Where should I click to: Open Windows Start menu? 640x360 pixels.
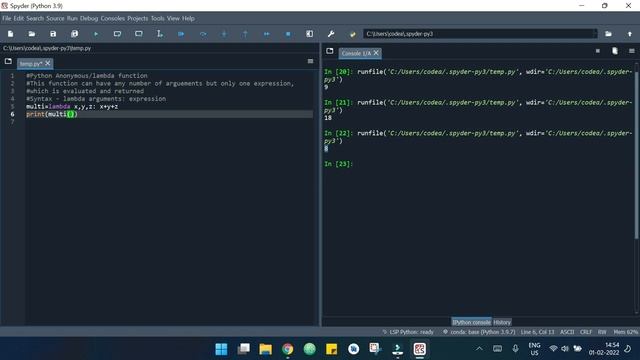221,349
